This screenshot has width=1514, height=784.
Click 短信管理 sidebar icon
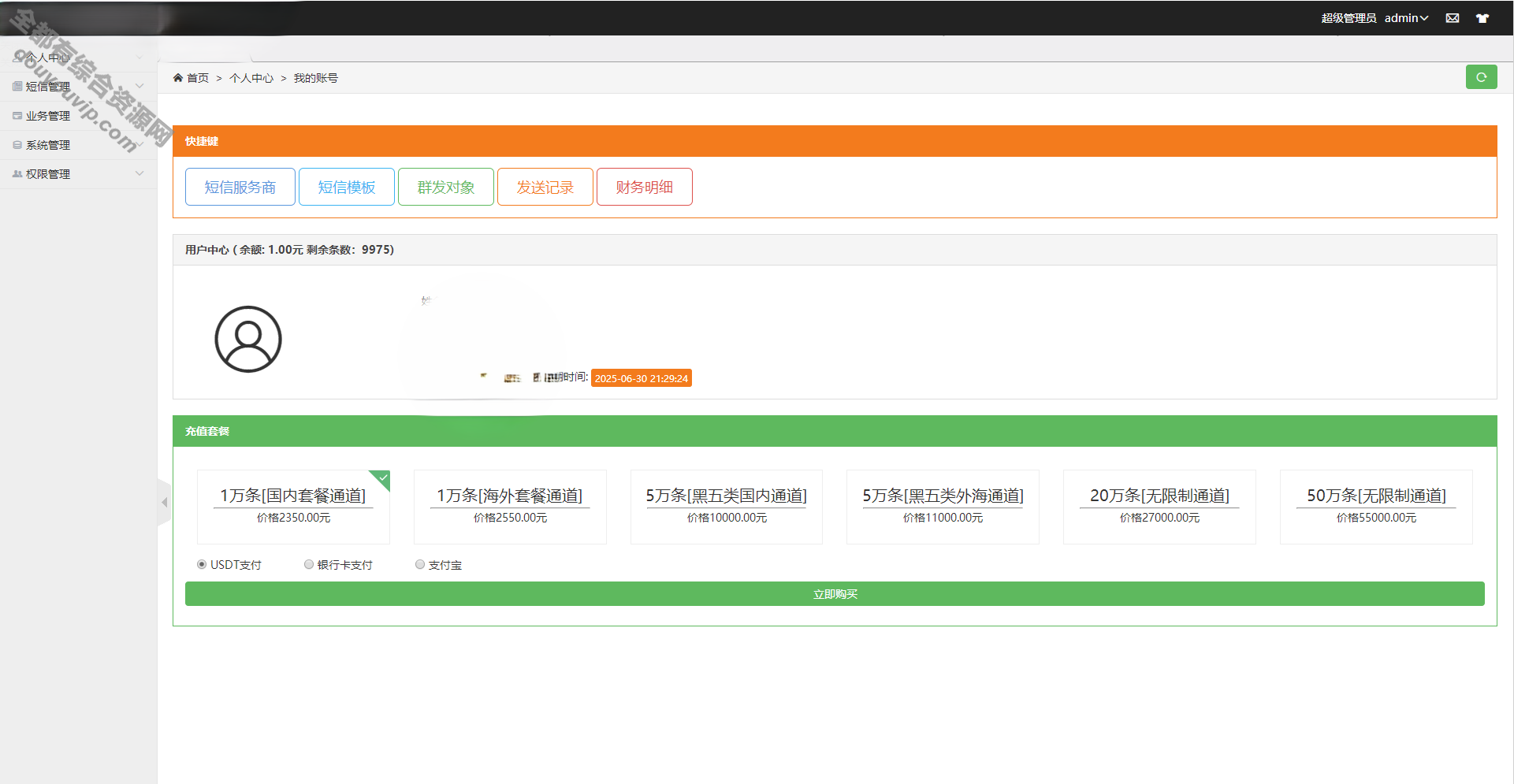coord(17,87)
